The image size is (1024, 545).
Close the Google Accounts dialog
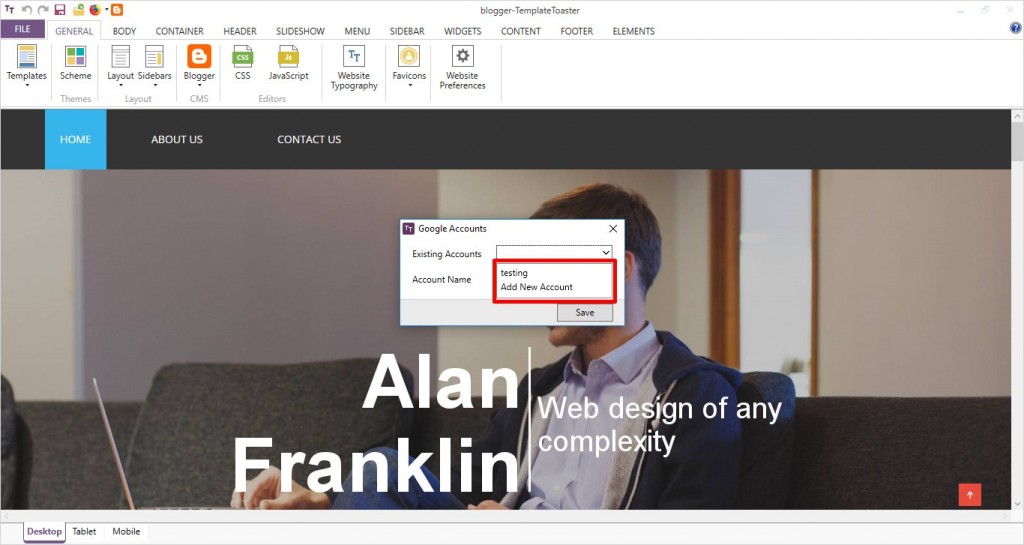click(x=613, y=228)
